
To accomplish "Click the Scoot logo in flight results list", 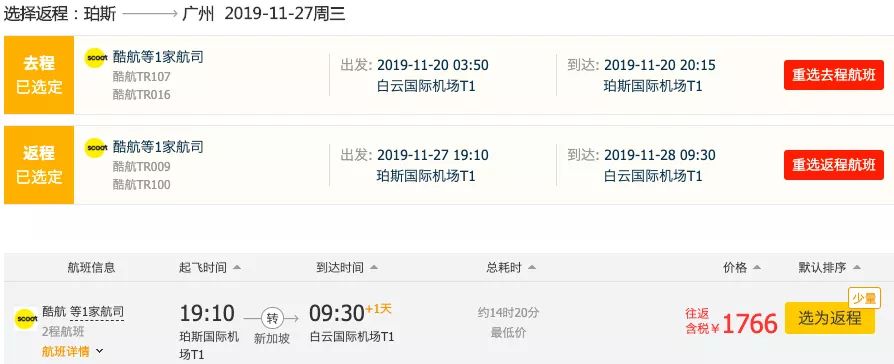I will (25, 318).
